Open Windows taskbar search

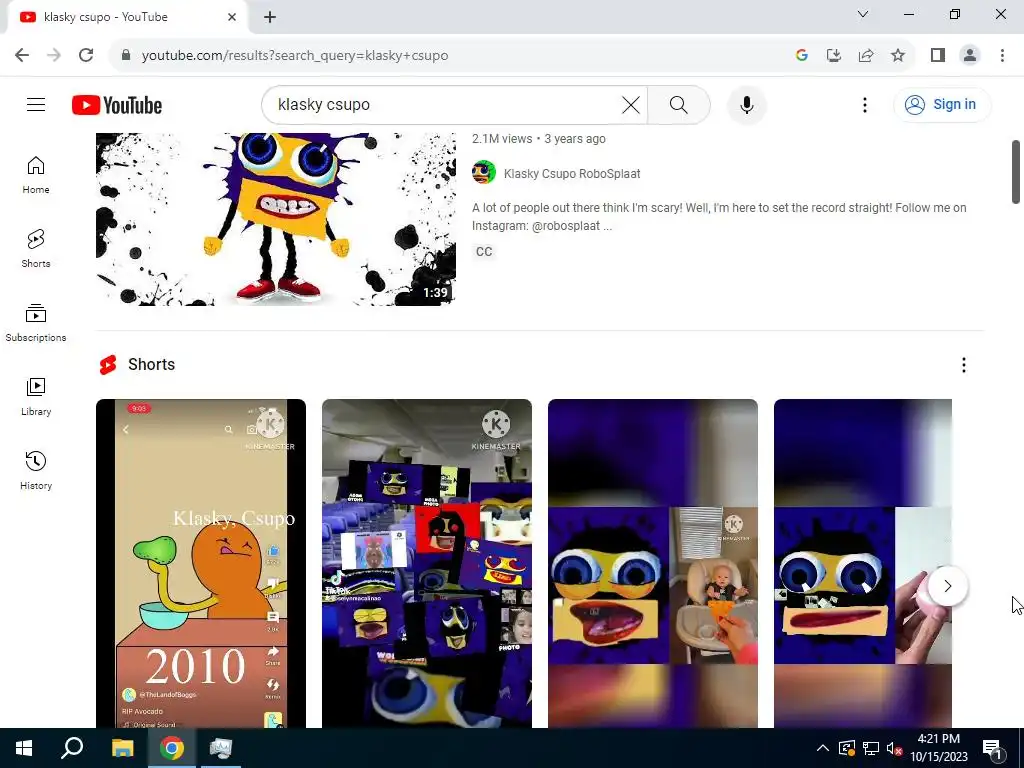[x=72, y=748]
